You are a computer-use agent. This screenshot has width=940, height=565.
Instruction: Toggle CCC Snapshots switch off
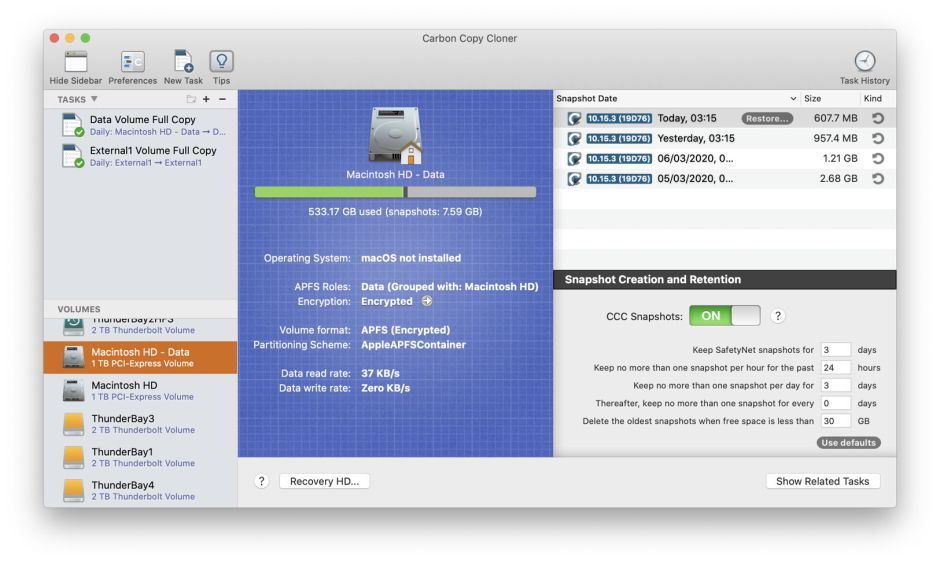point(724,316)
